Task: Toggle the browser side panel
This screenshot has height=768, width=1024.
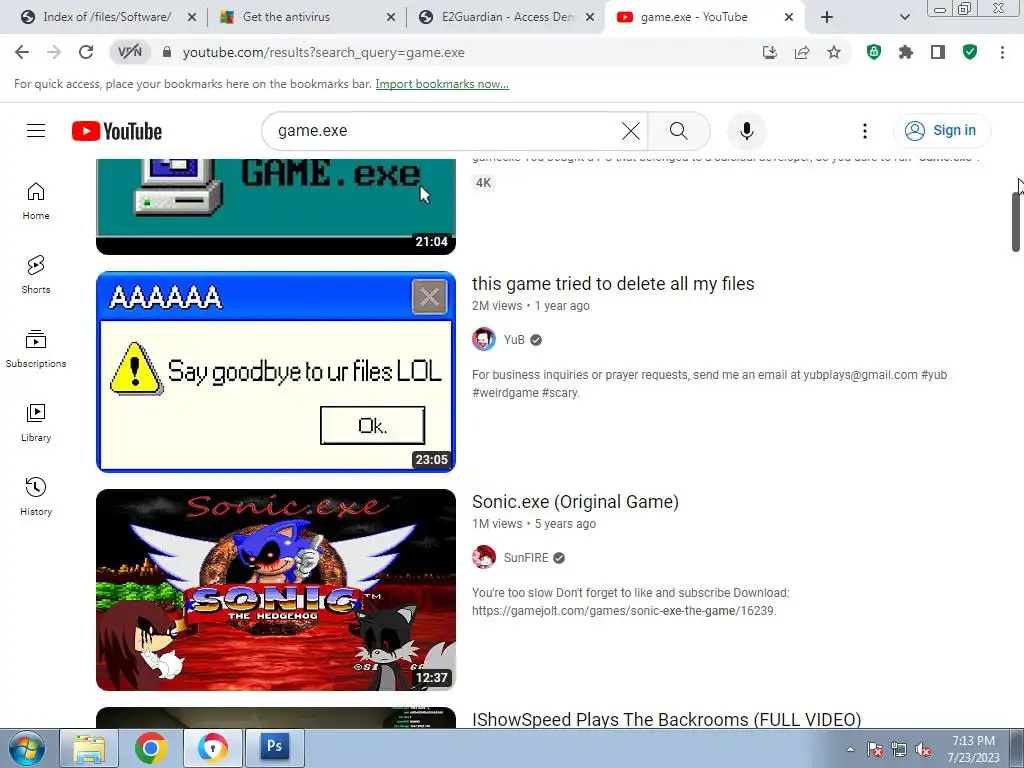Action: pos(938,52)
